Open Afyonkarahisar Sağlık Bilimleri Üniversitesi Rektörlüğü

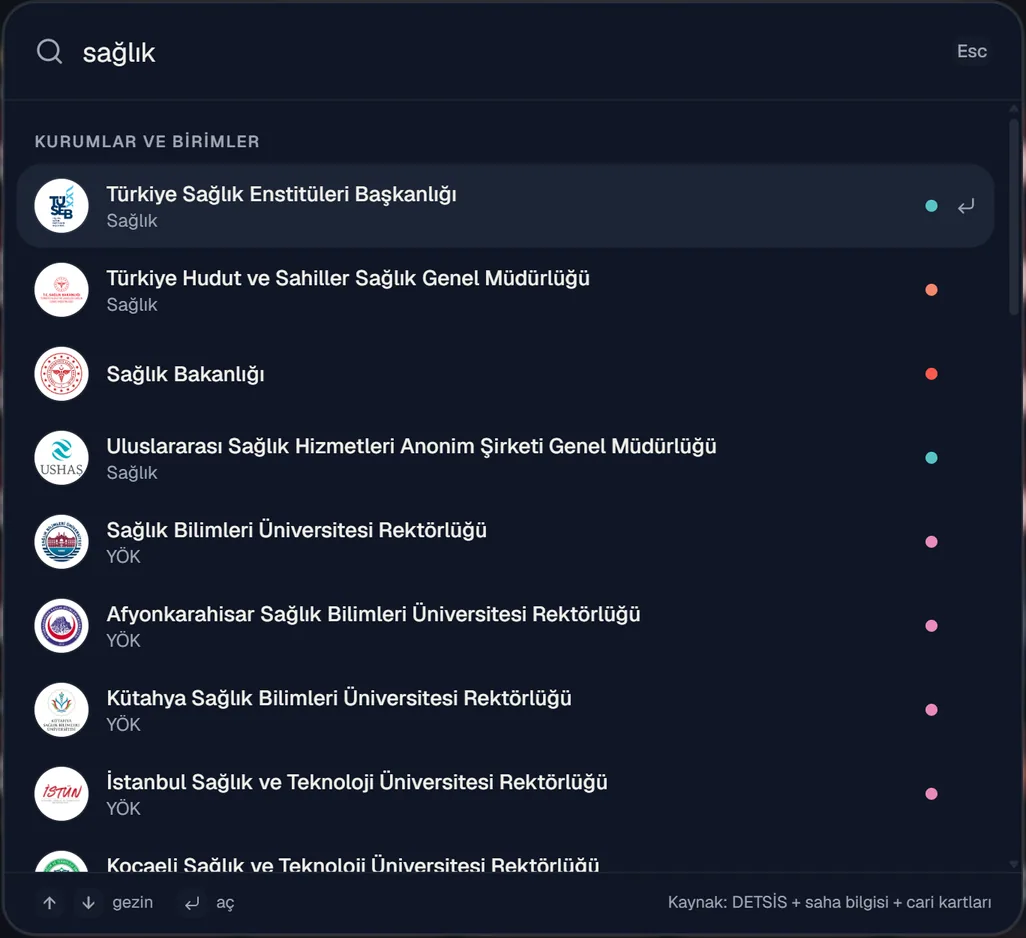coord(505,626)
